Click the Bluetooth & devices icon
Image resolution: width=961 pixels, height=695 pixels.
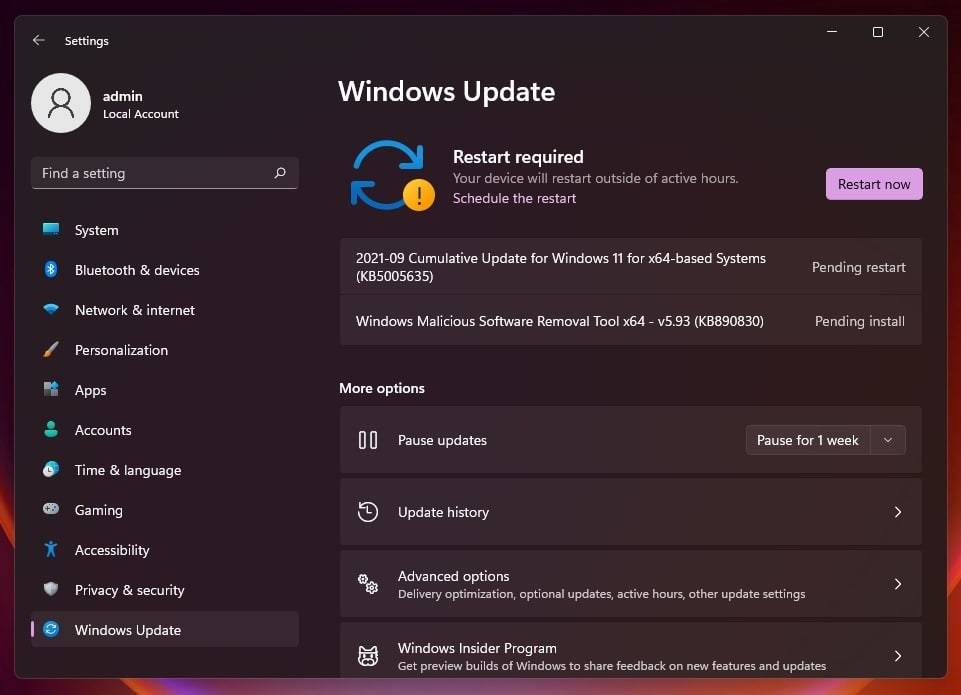coord(52,269)
